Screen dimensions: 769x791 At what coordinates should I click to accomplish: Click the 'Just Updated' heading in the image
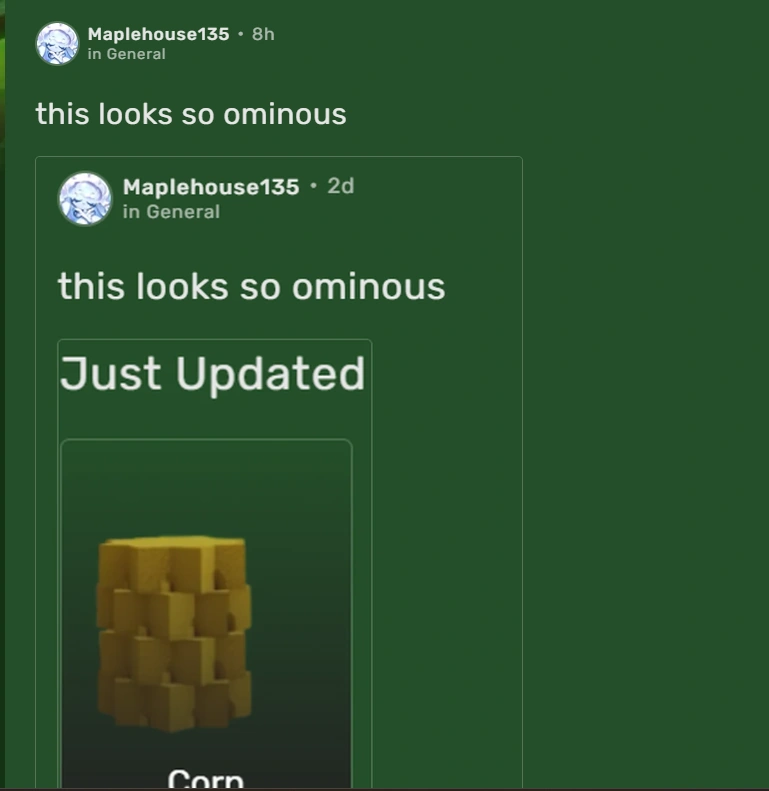point(212,374)
